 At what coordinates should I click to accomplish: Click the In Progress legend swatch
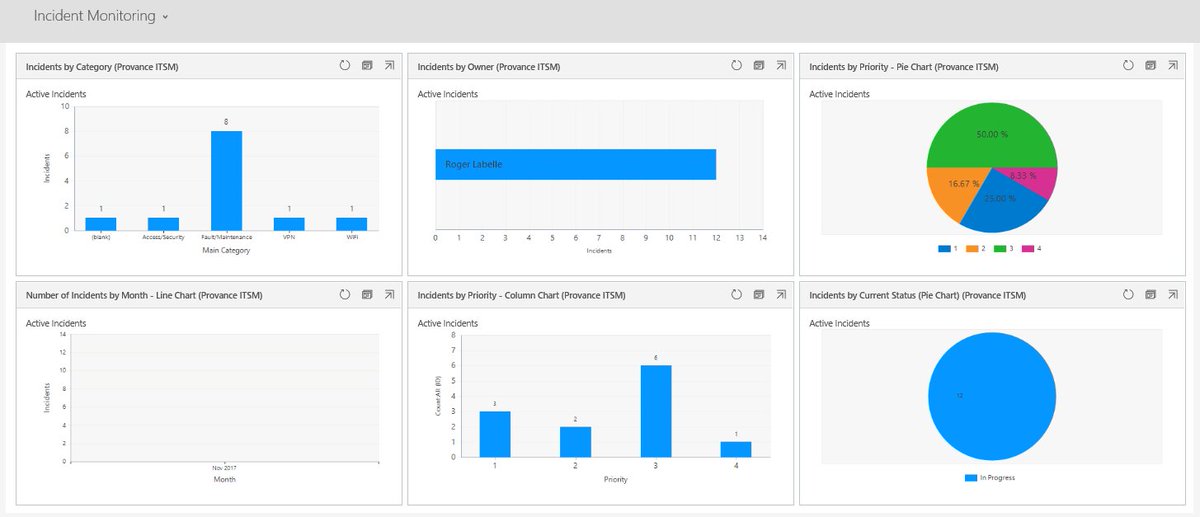click(971, 478)
